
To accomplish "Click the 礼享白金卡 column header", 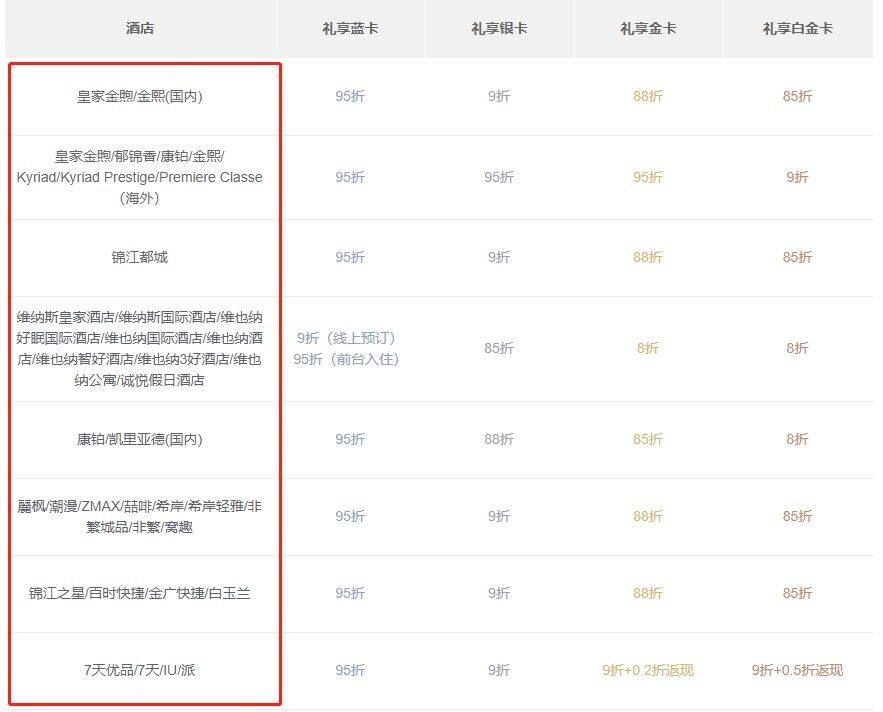I will 797,28.
